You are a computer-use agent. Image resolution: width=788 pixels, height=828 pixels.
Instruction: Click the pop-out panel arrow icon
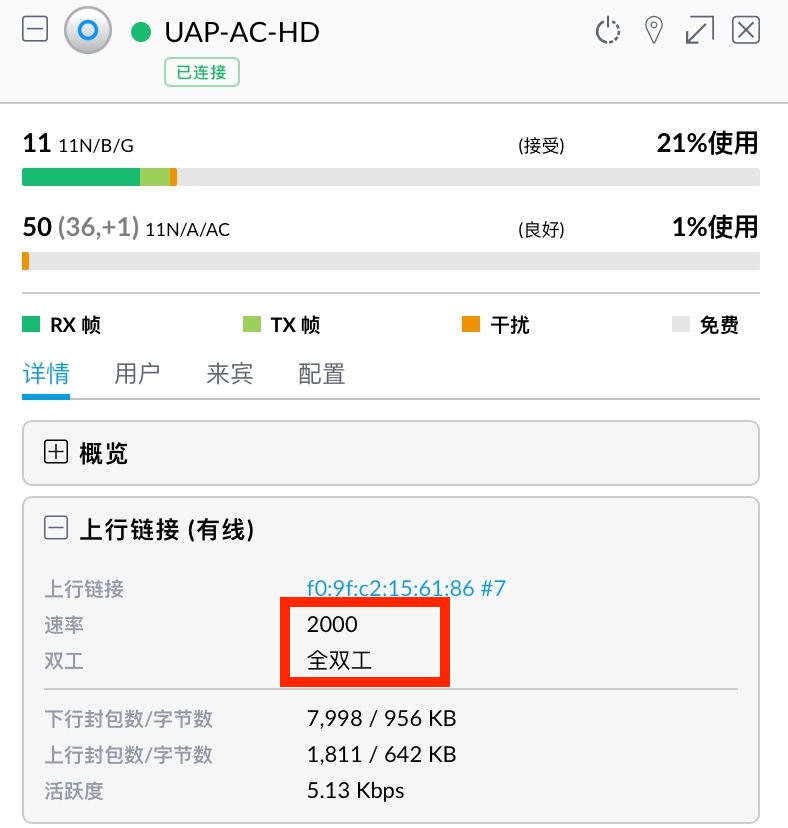[x=699, y=31]
